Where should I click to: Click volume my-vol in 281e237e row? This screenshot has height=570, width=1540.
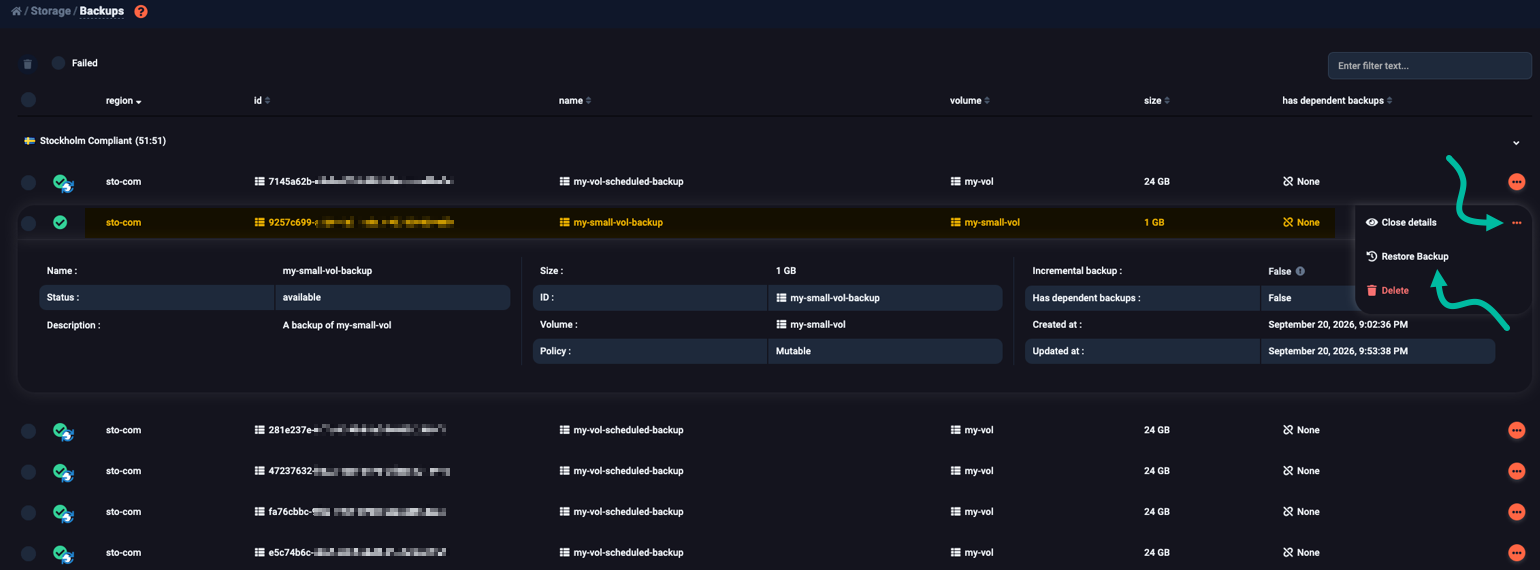click(972, 430)
